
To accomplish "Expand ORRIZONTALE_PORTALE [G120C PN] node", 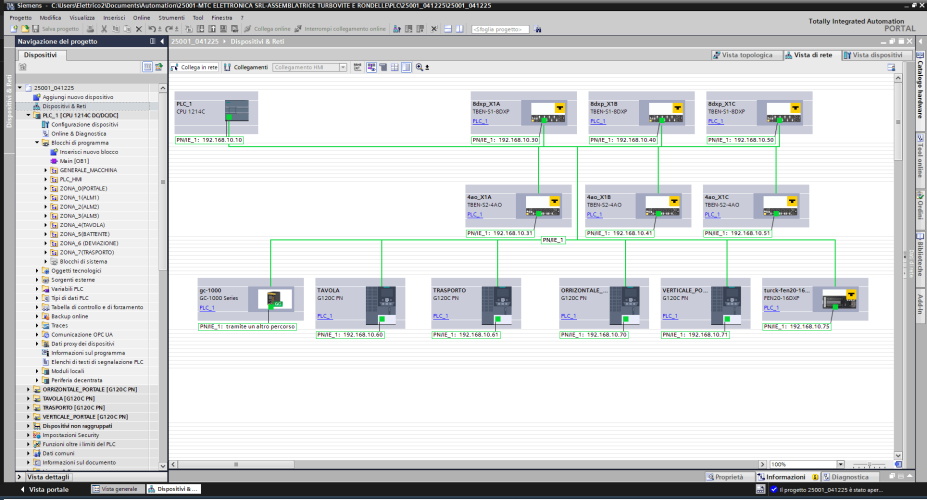I will (x=28, y=389).
